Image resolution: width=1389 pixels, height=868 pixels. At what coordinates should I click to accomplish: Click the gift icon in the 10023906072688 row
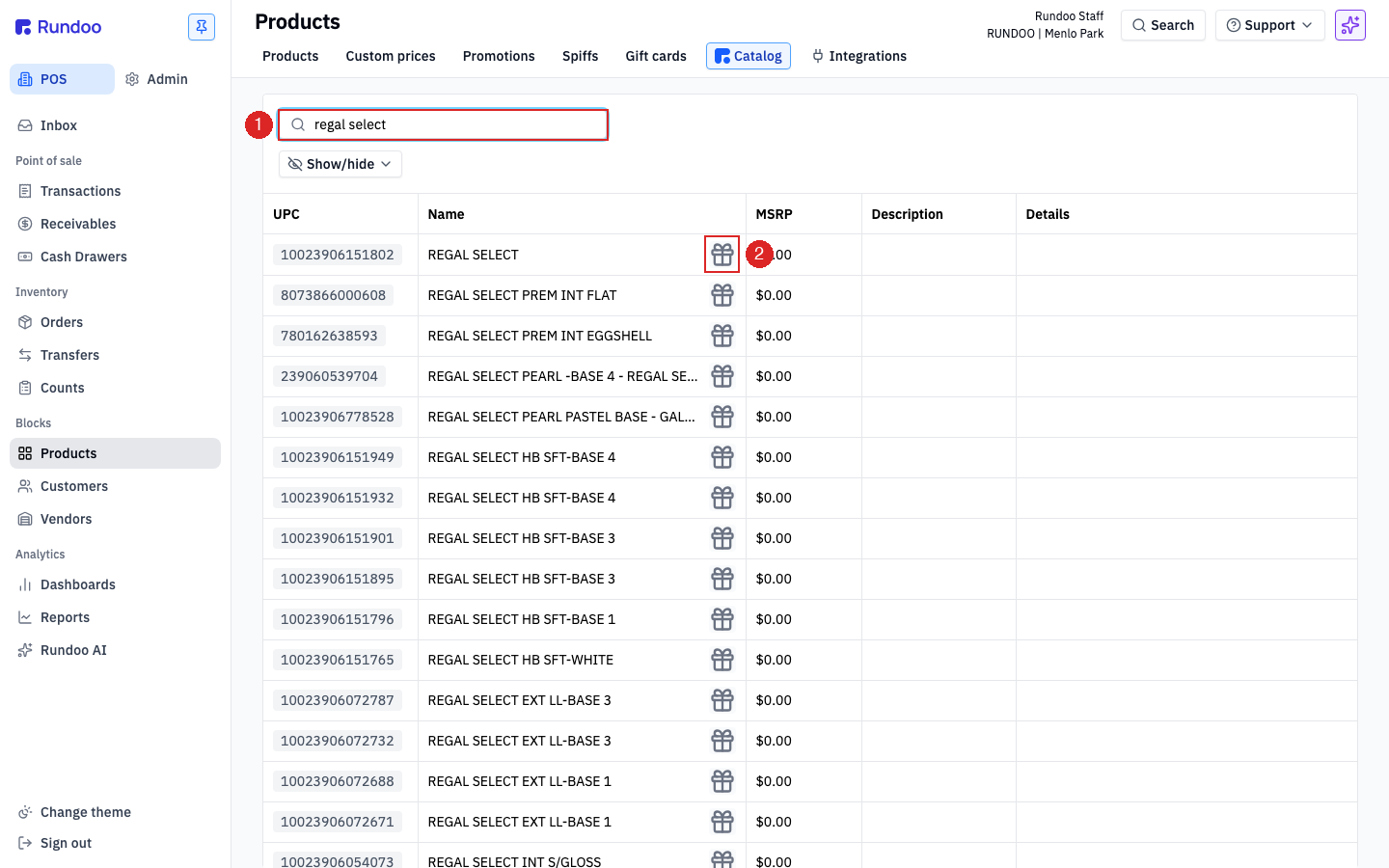722,781
